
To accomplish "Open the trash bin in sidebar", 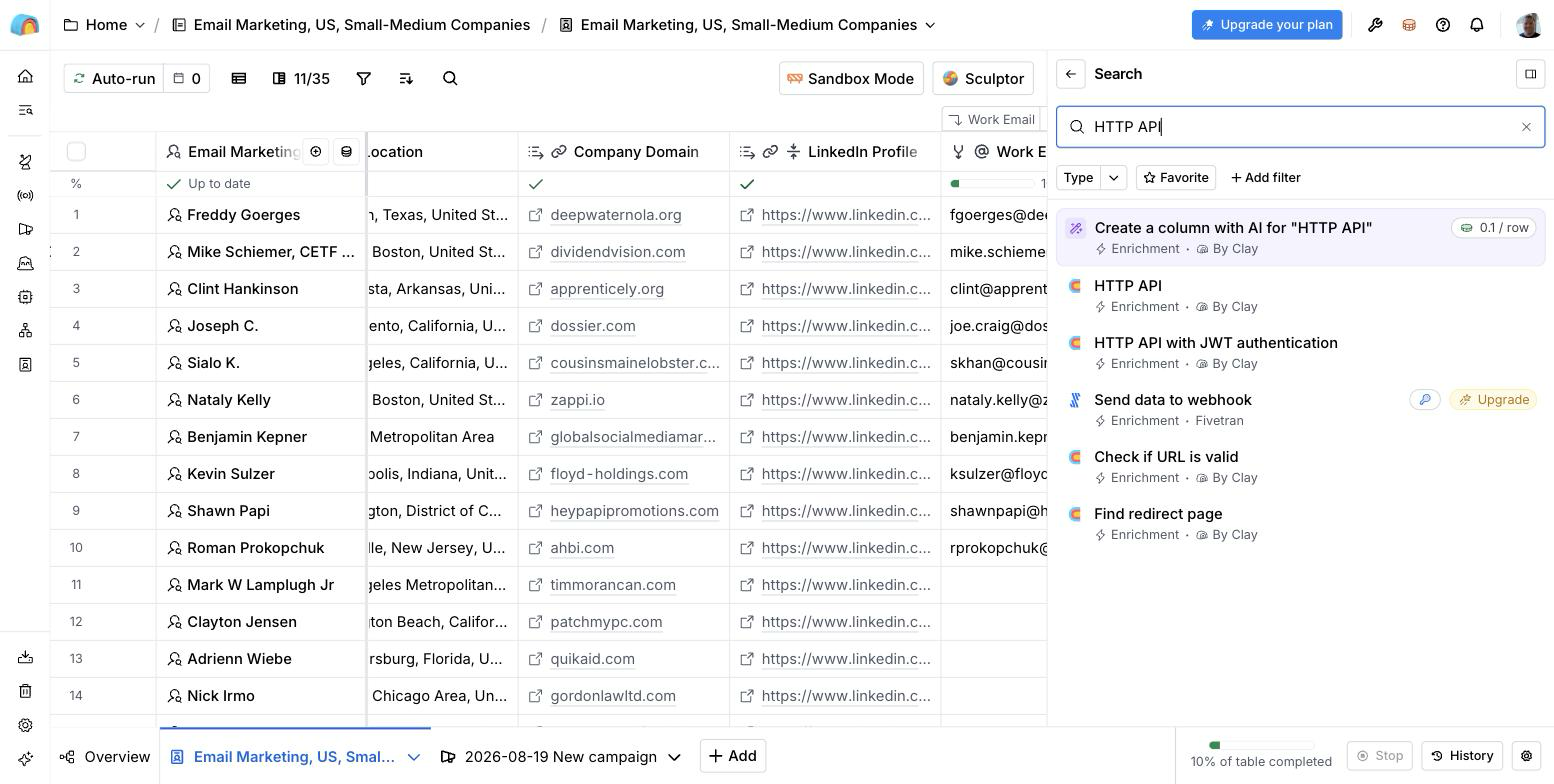I will tap(26, 691).
